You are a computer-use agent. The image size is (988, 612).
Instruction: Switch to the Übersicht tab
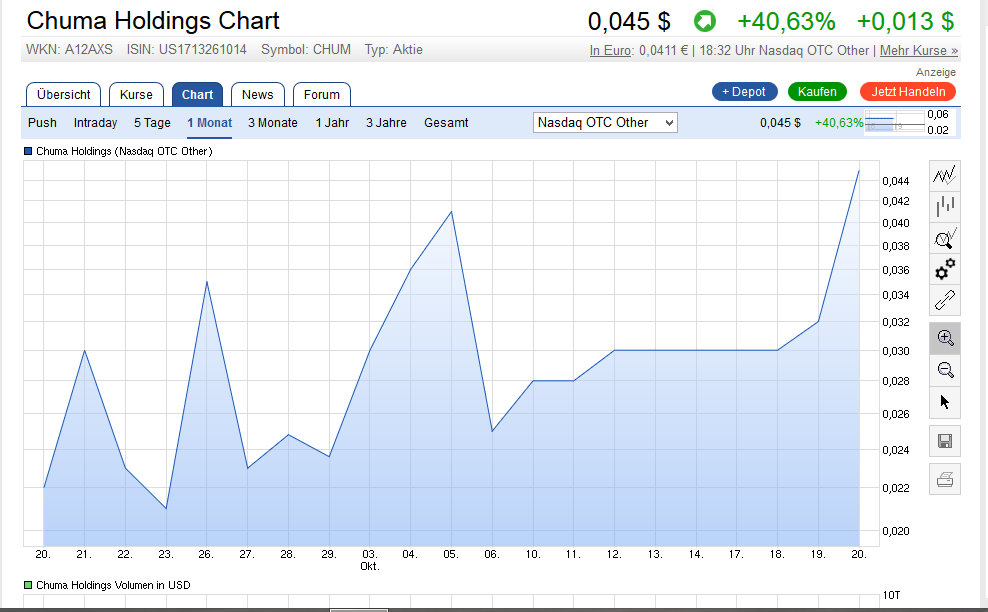[x=64, y=95]
